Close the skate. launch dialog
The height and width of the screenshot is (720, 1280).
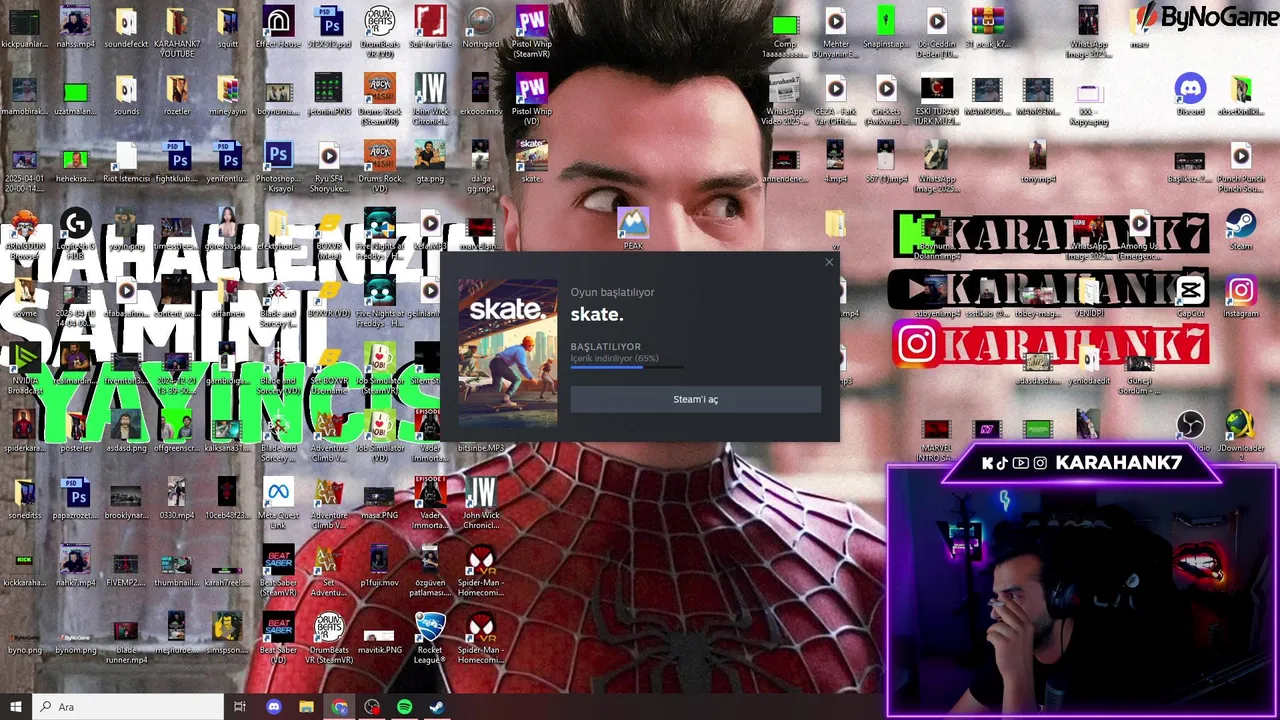tap(829, 263)
